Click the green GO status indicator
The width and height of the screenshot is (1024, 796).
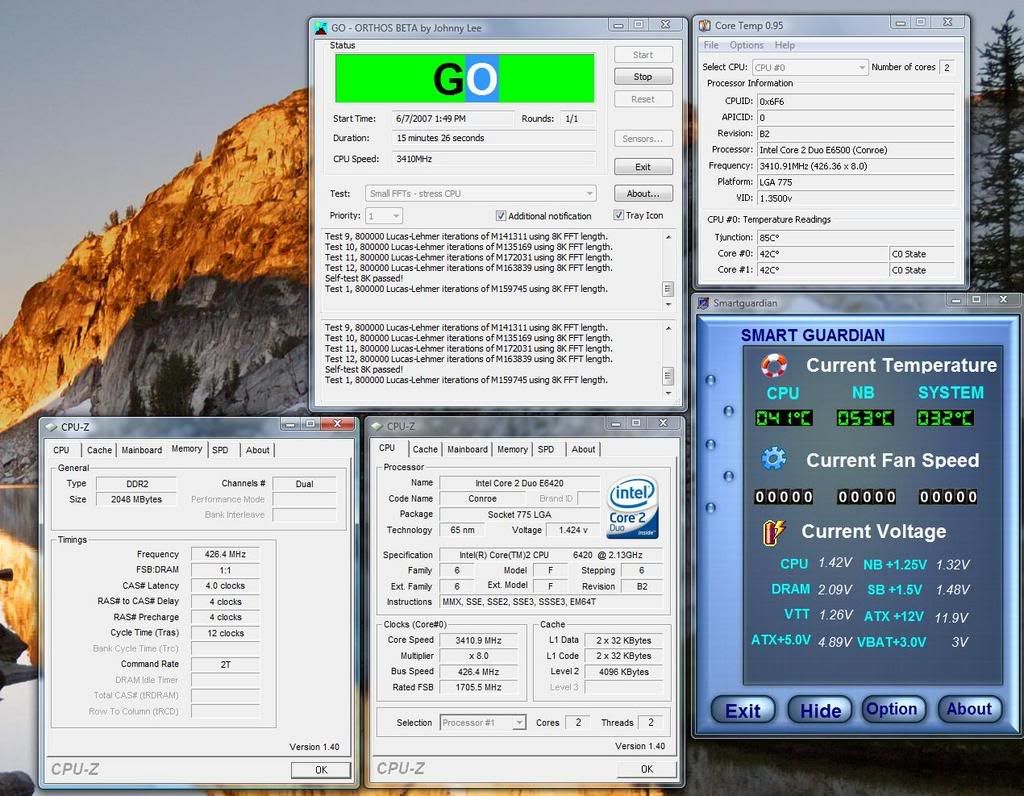[464, 78]
